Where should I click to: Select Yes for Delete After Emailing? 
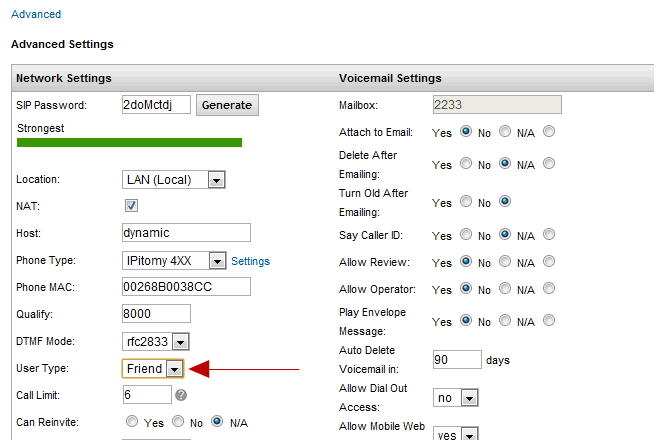466,163
